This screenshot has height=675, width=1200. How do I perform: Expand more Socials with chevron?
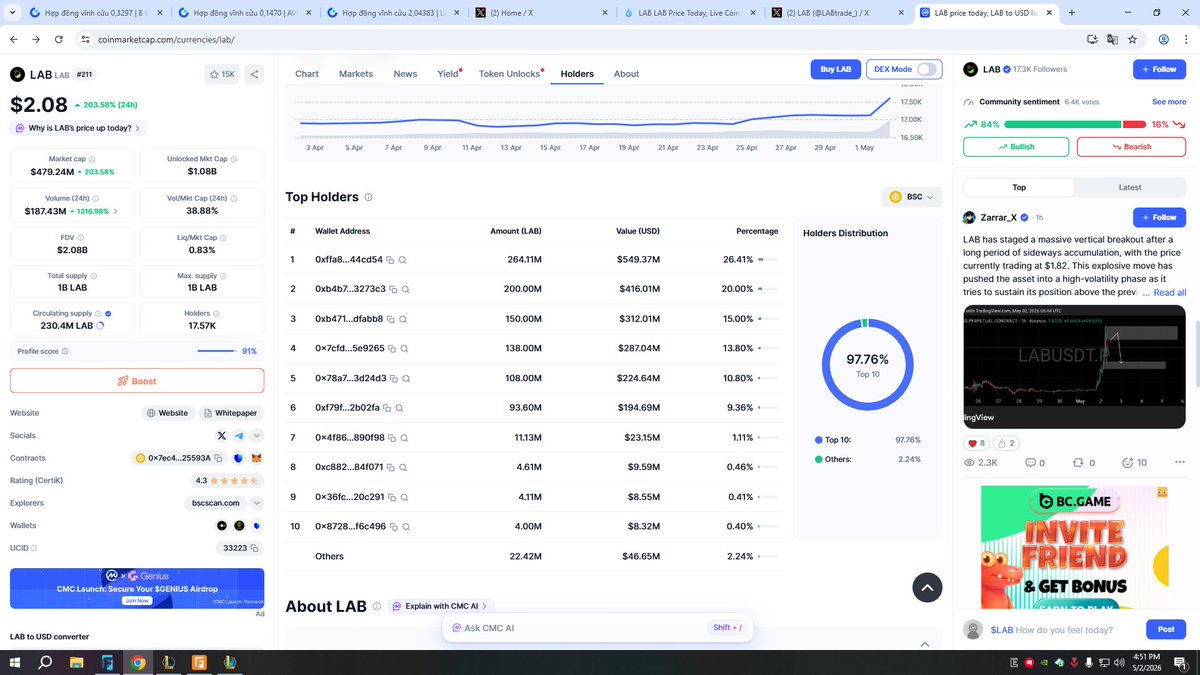pyautogui.click(x=257, y=436)
